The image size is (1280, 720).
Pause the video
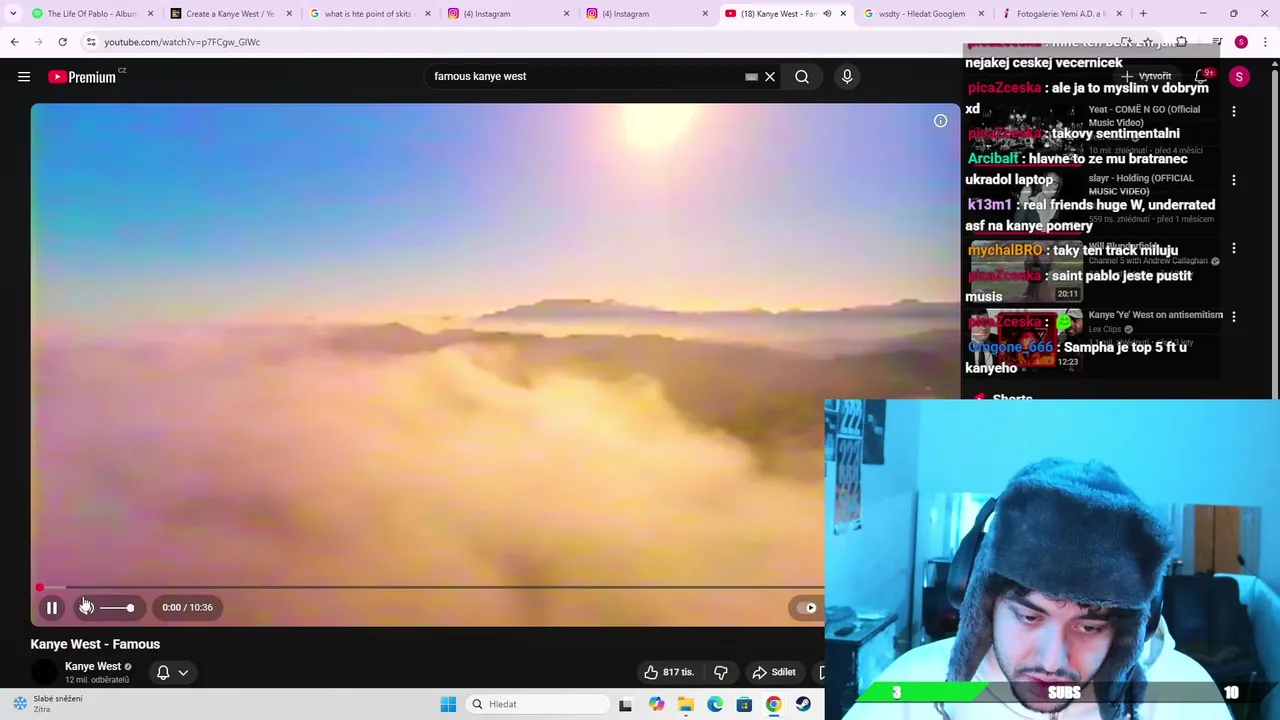[x=52, y=607]
